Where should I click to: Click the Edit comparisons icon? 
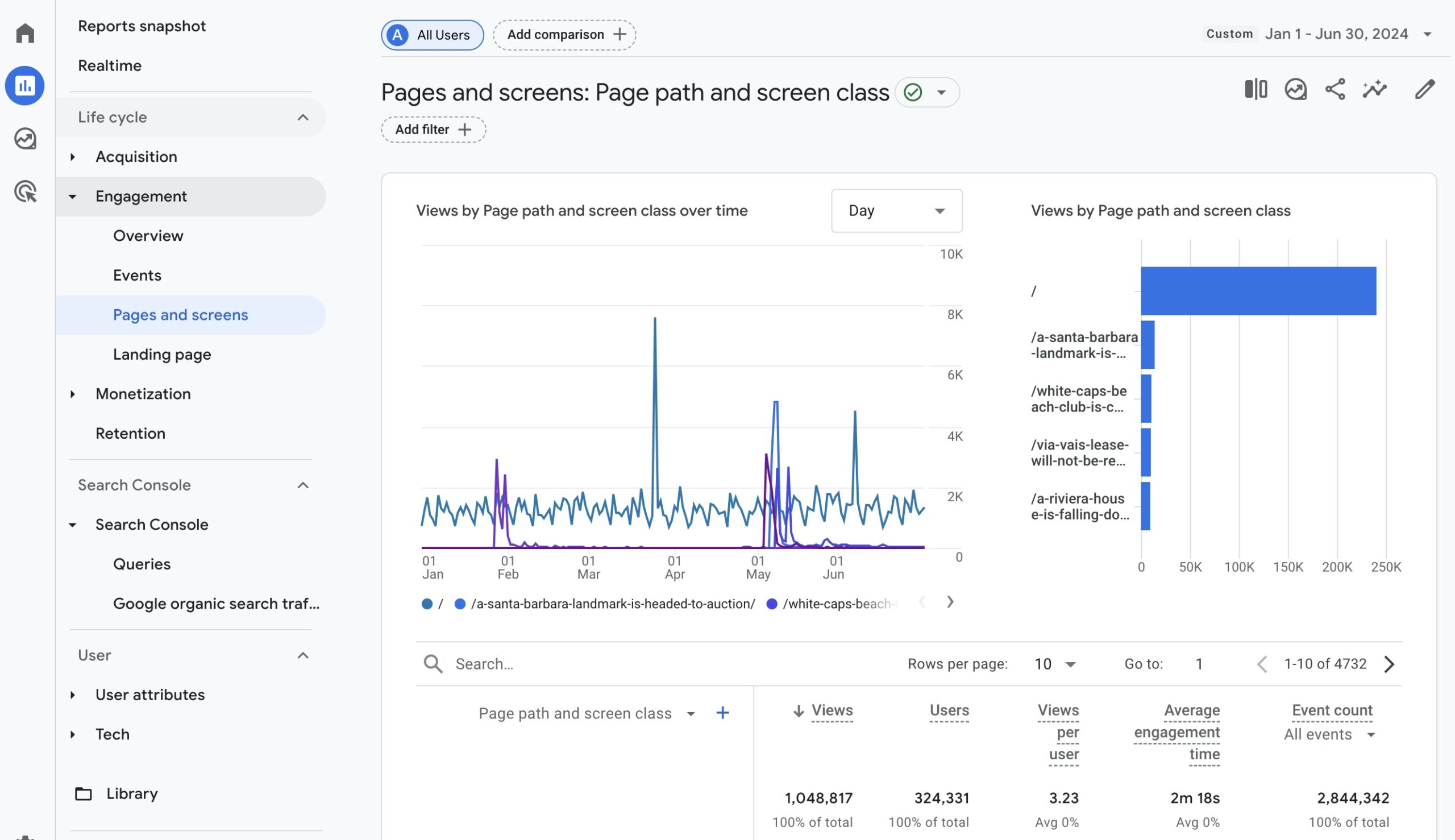click(1256, 89)
